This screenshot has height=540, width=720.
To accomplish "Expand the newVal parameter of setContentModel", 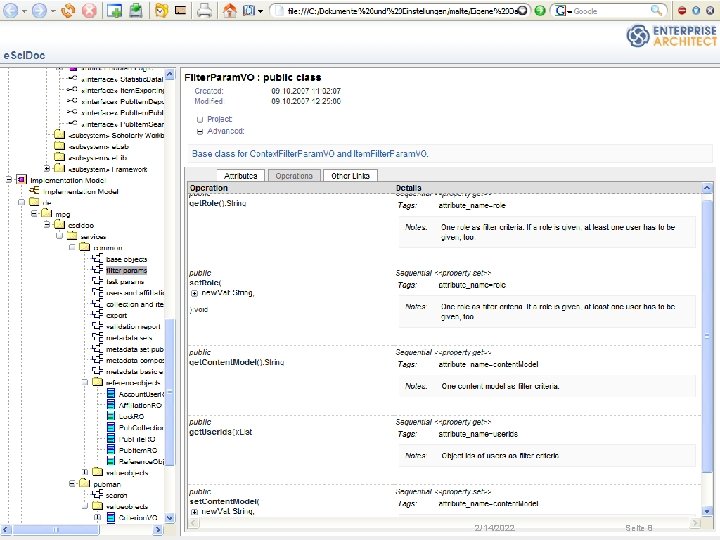I will point(194,511).
